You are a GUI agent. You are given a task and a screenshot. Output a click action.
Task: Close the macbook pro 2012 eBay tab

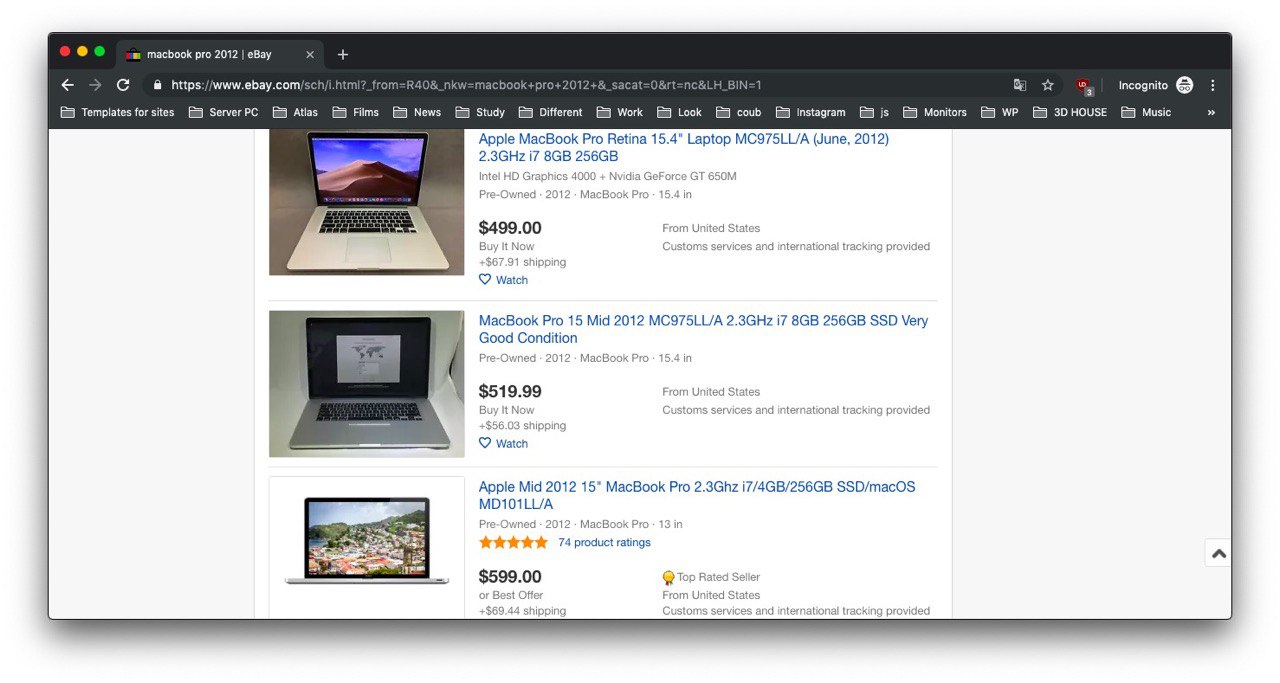[310, 54]
